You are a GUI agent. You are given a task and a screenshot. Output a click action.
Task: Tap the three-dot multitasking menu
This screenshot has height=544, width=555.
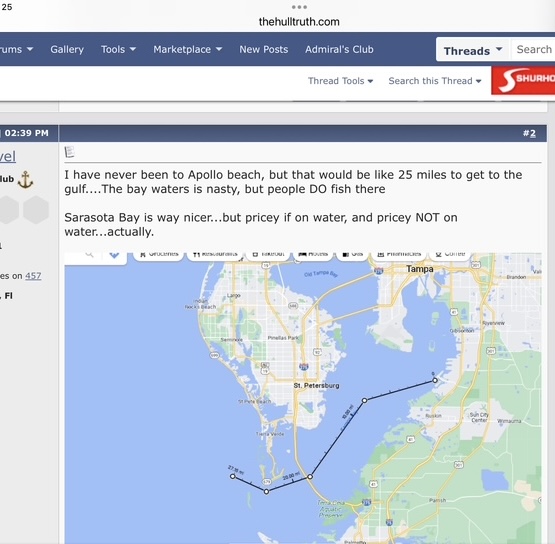(299, 7)
